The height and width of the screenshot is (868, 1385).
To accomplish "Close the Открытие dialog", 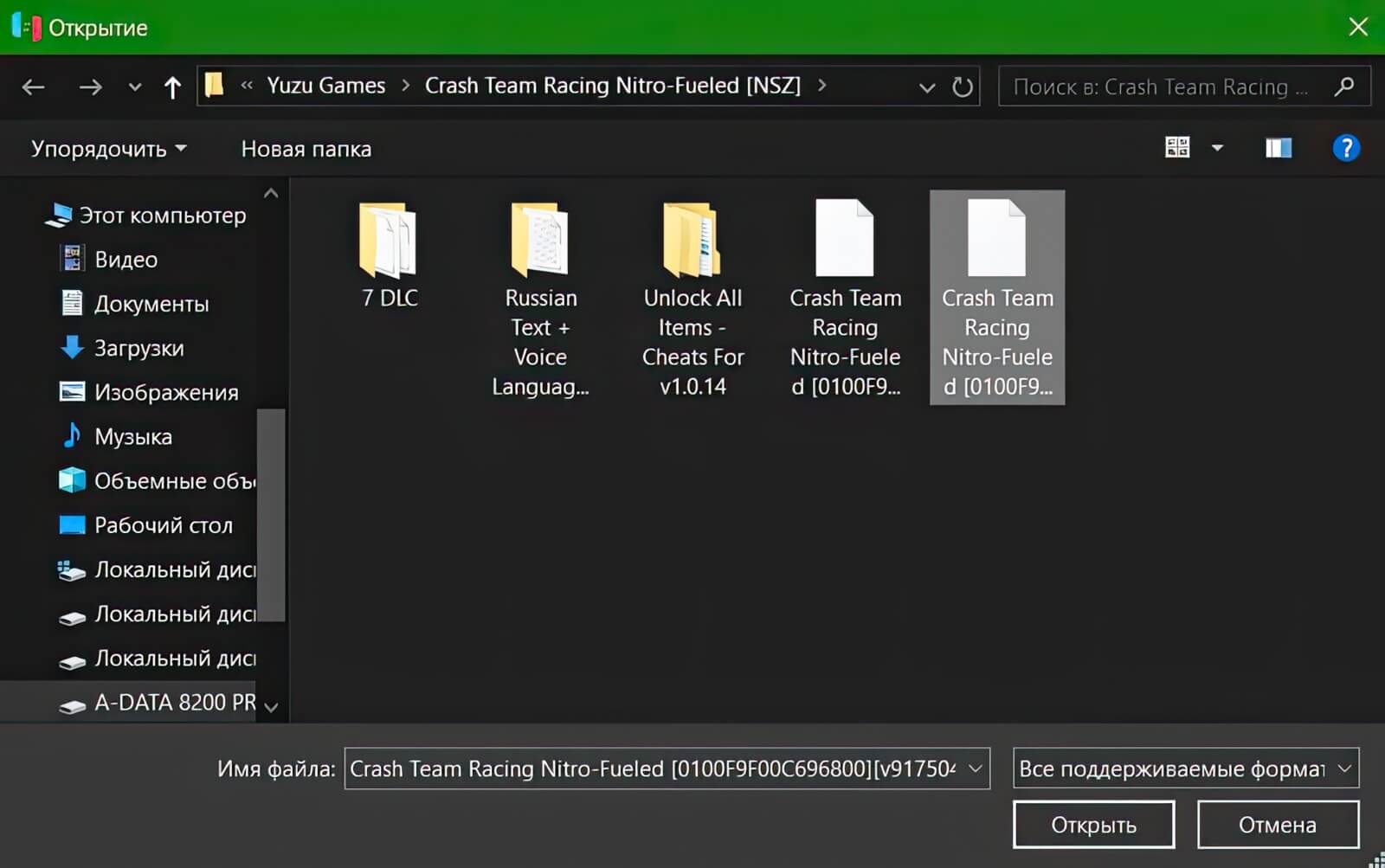I will point(1358,27).
